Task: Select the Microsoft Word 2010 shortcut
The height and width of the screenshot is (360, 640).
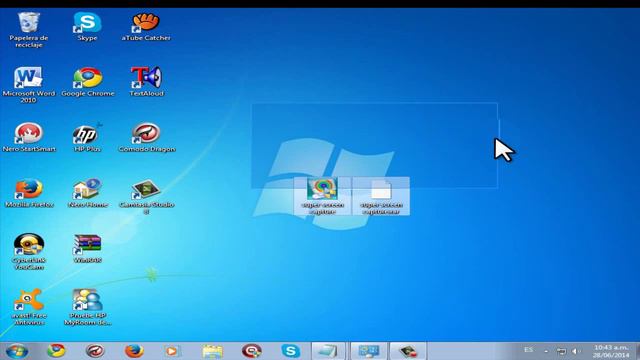Action: point(28,84)
